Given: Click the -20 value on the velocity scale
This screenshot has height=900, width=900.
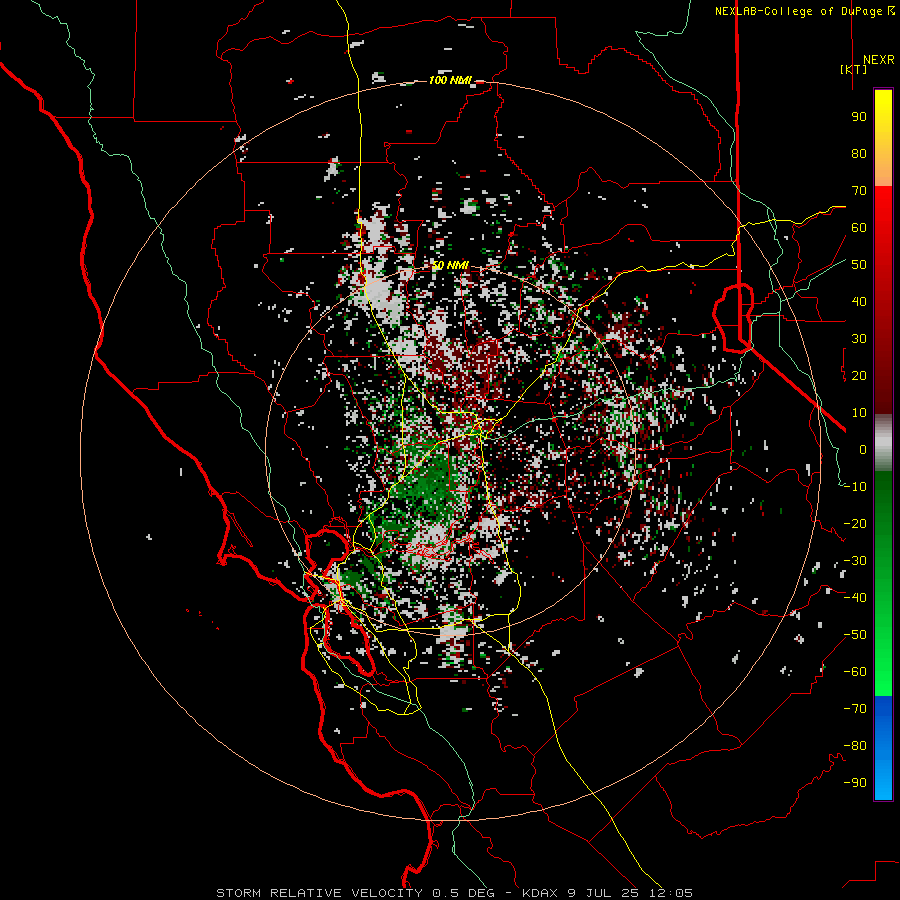Looking at the screenshot, I should click(x=855, y=524).
